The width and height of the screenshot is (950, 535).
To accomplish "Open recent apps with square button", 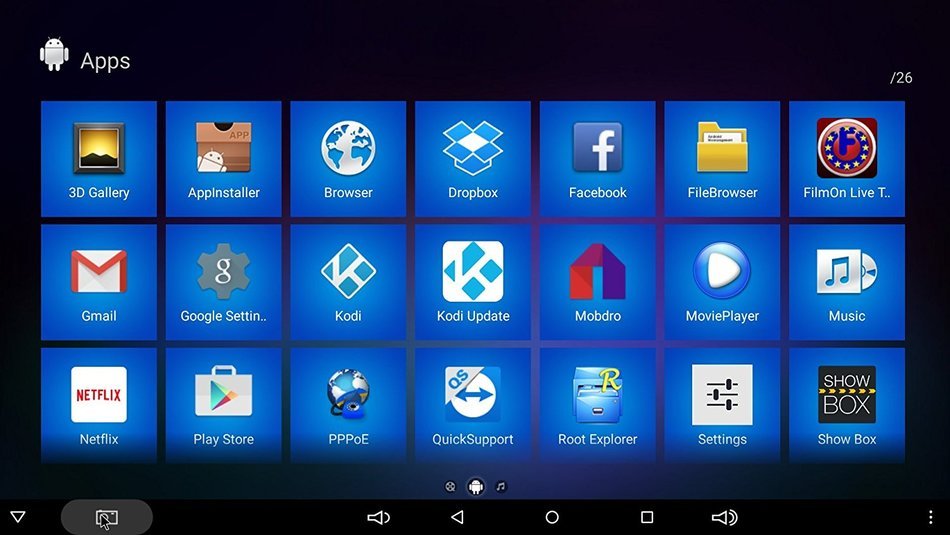I will [647, 517].
